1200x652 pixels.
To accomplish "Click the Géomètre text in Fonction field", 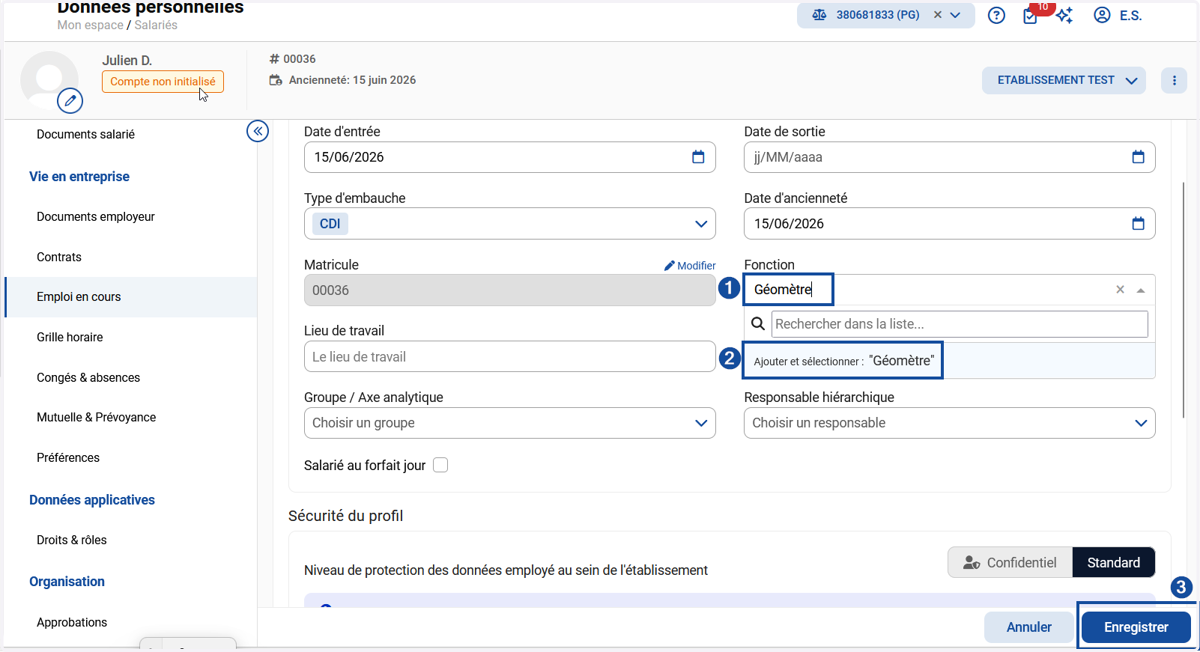I will 783,290.
